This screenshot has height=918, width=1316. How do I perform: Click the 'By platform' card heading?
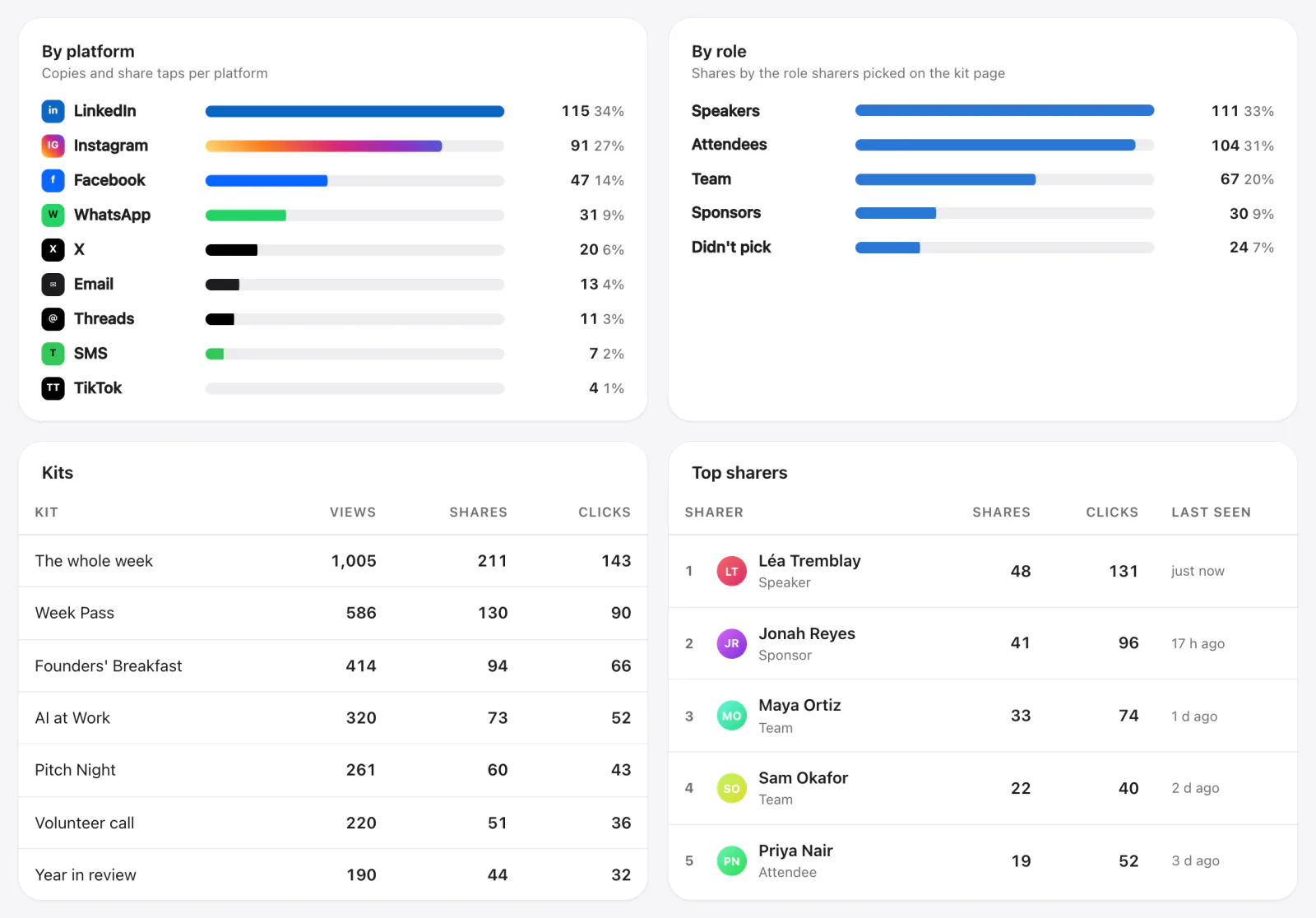tap(88, 51)
